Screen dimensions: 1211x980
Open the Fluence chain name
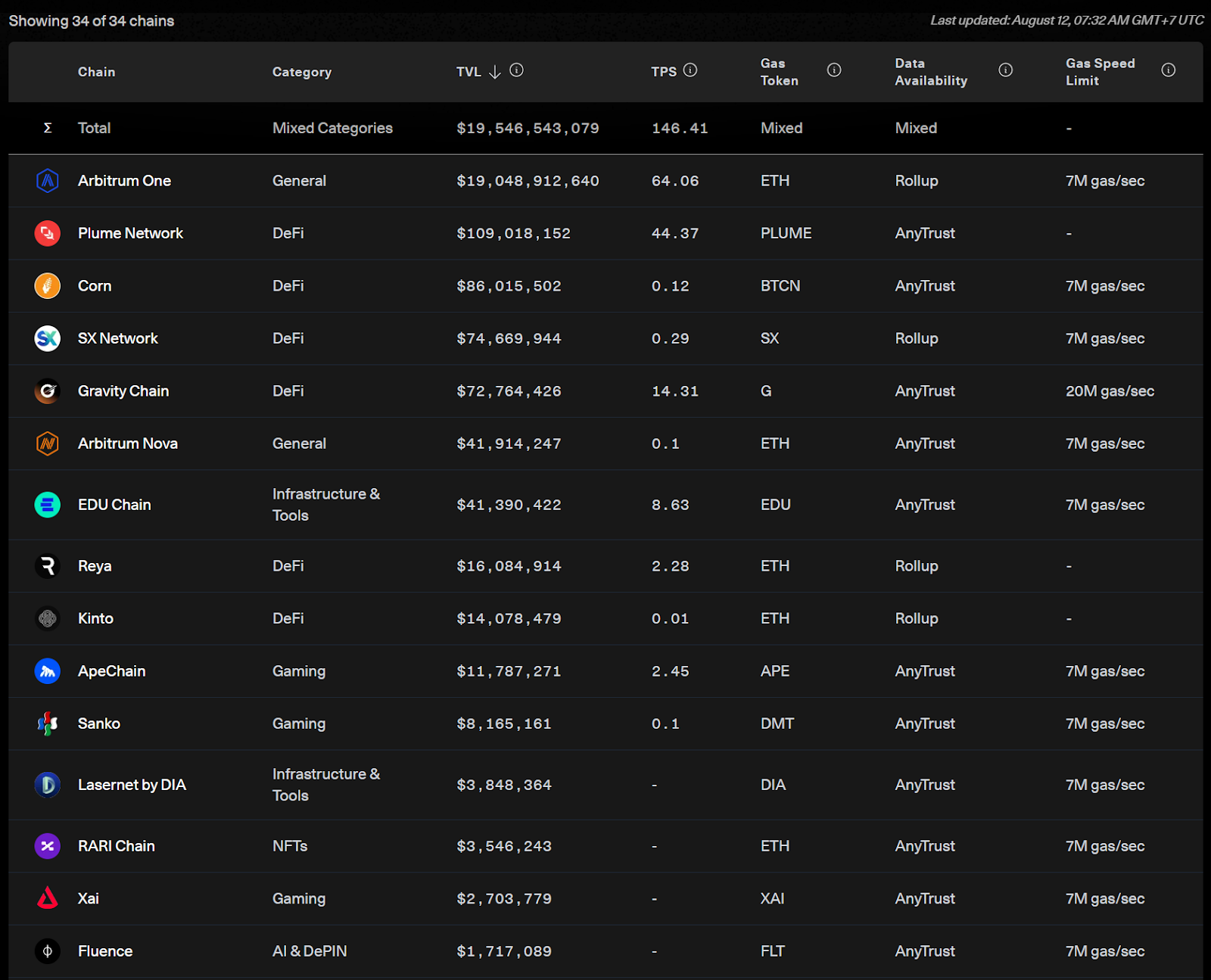click(x=105, y=951)
